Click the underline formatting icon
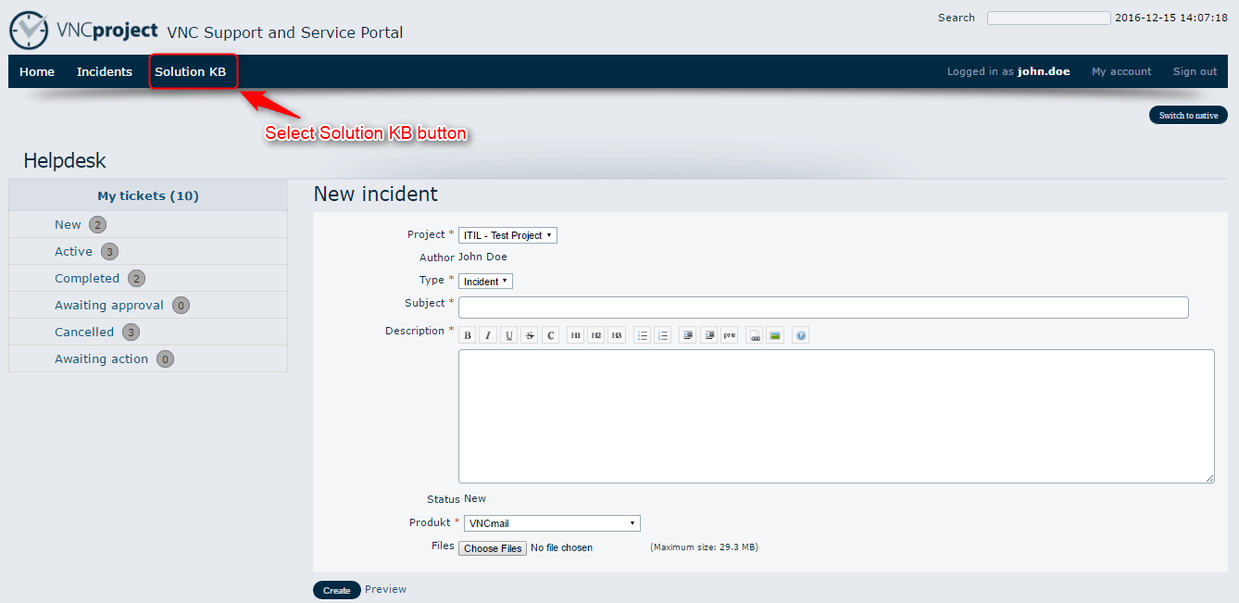The width and height of the screenshot is (1239, 603). tap(509, 336)
